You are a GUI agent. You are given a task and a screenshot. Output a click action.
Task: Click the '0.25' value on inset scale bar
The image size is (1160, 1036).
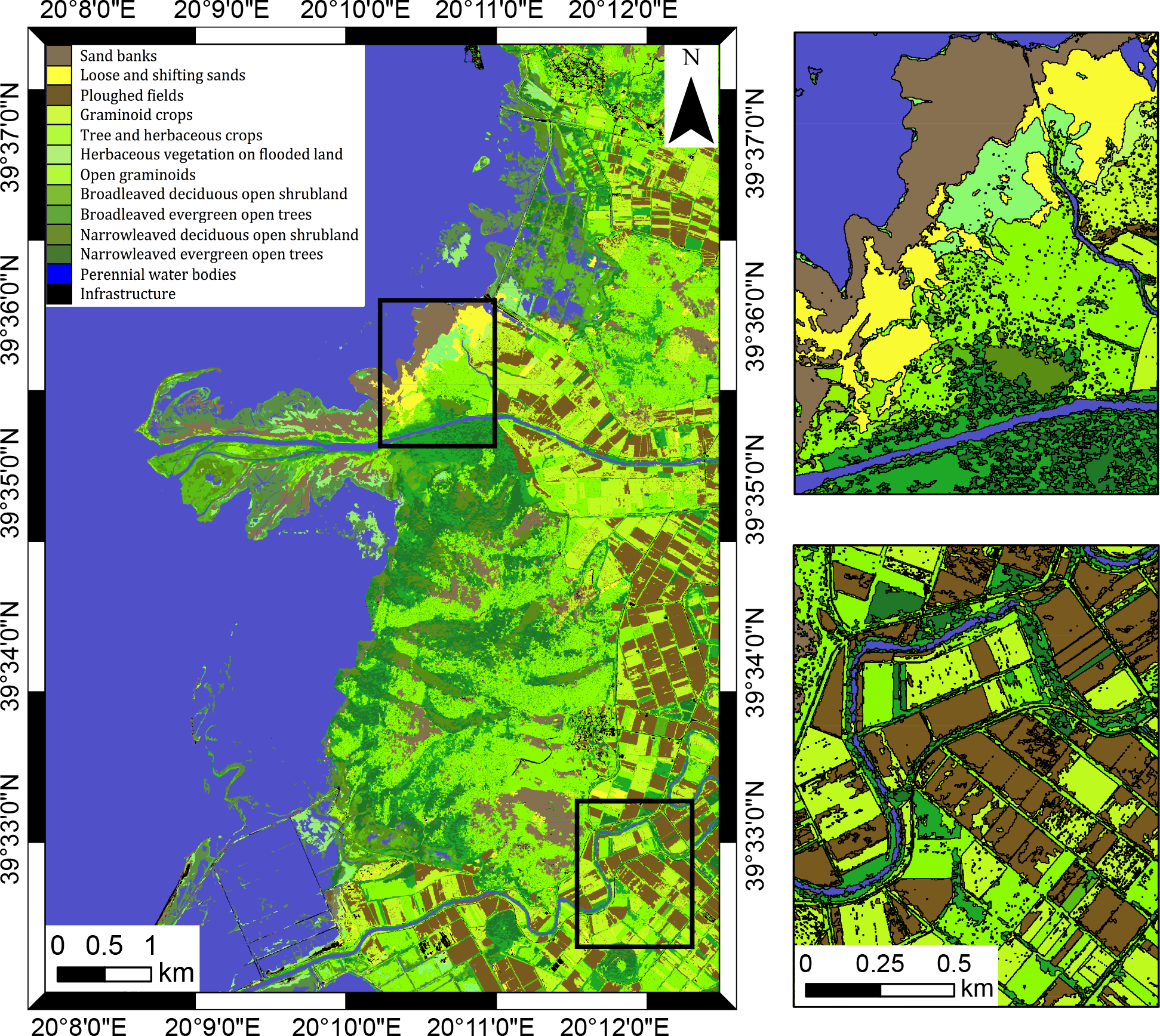[x=879, y=964]
